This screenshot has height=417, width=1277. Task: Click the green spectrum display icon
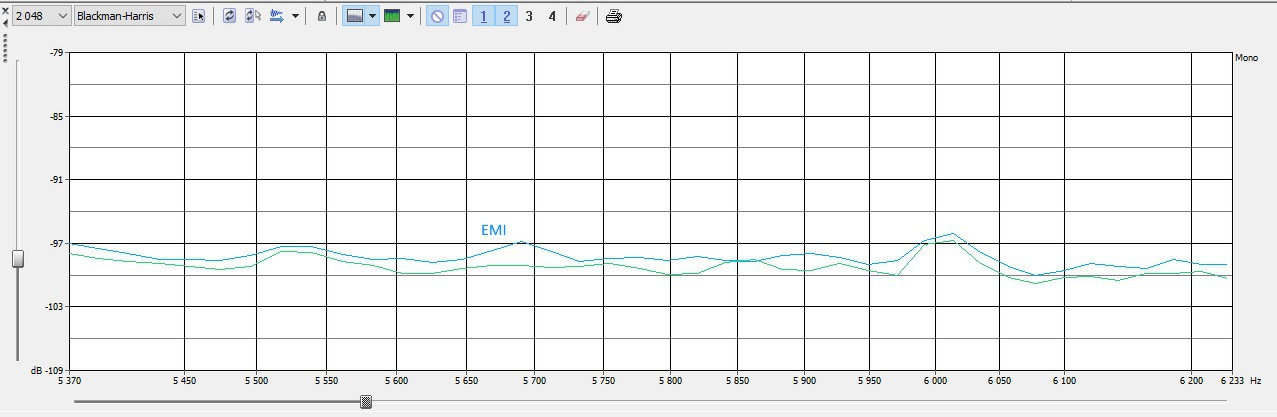[392, 16]
